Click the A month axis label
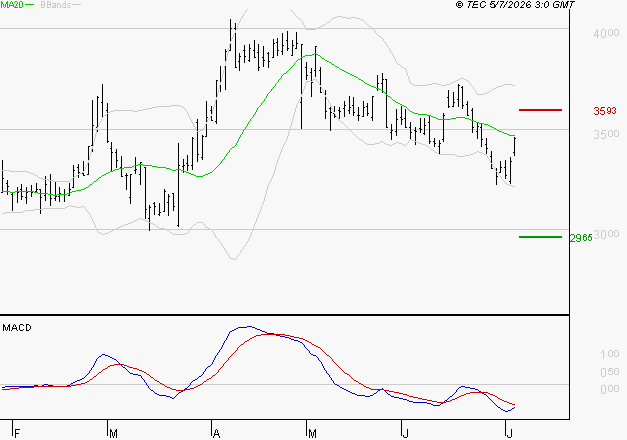627x440 pixels. pos(216,433)
